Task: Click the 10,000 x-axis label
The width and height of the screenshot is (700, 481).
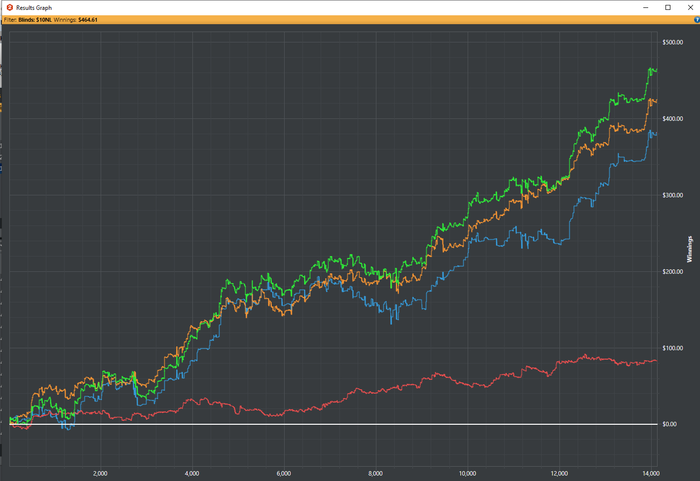Action: click(467, 473)
